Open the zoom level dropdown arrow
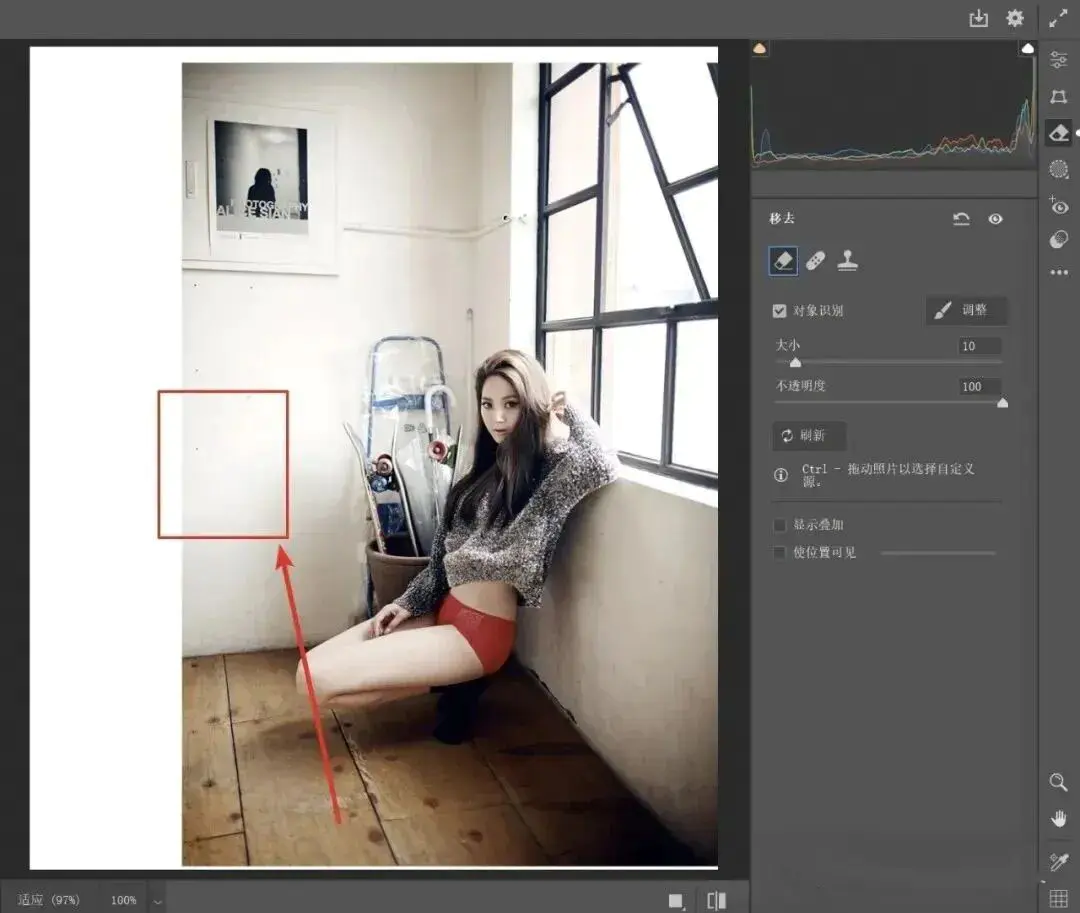The height and width of the screenshot is (913, 1080). (157, 900)
